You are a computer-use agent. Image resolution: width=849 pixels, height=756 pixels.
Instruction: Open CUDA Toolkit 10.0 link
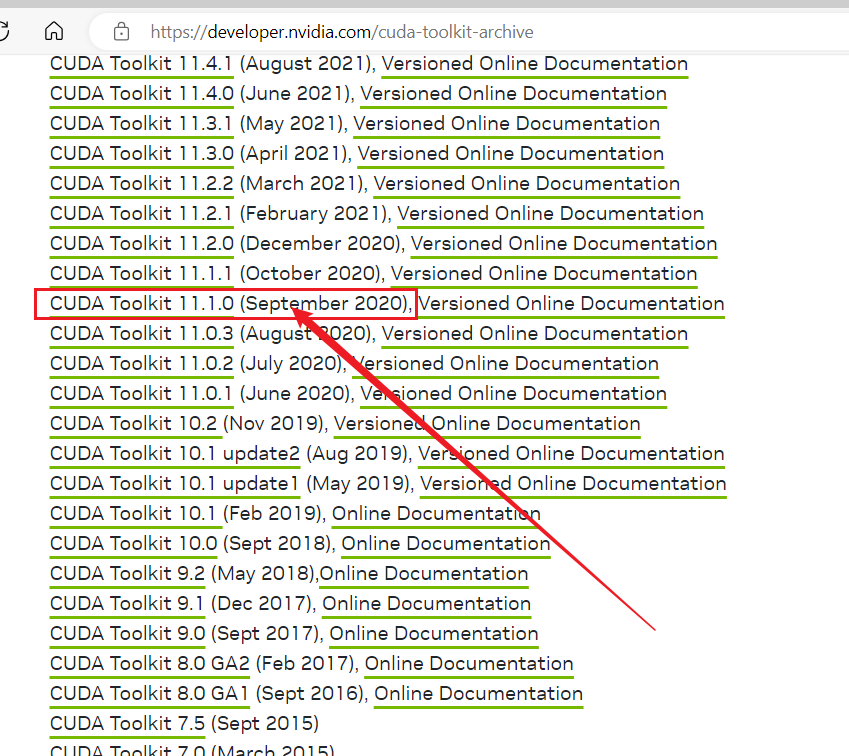[x=134, y=543]
